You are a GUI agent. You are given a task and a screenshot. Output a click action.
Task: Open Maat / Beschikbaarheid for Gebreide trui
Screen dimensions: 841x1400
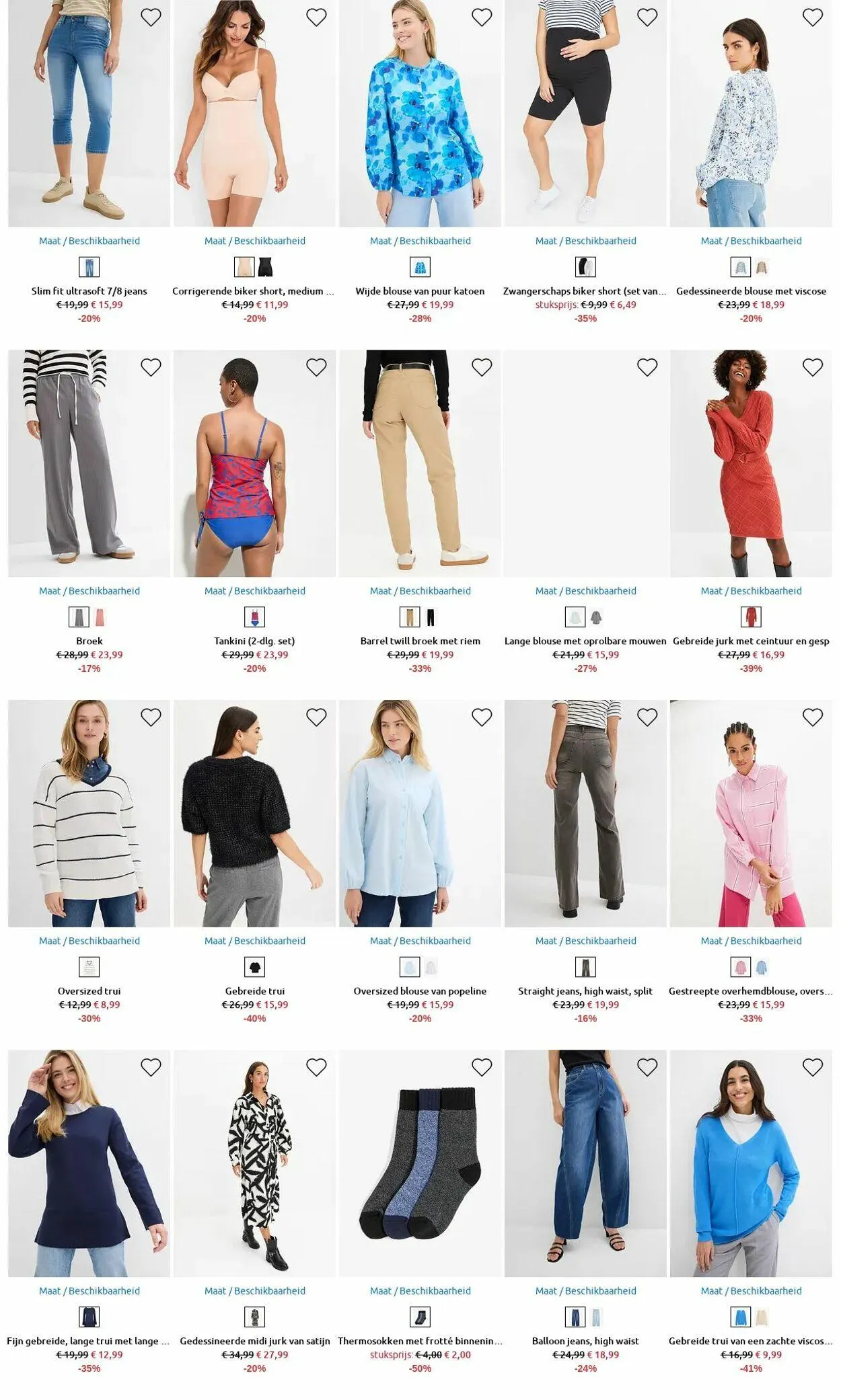click(255, 941)
